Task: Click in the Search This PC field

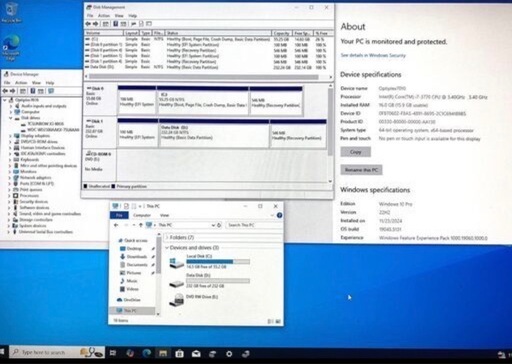Action: pos(254,225)
